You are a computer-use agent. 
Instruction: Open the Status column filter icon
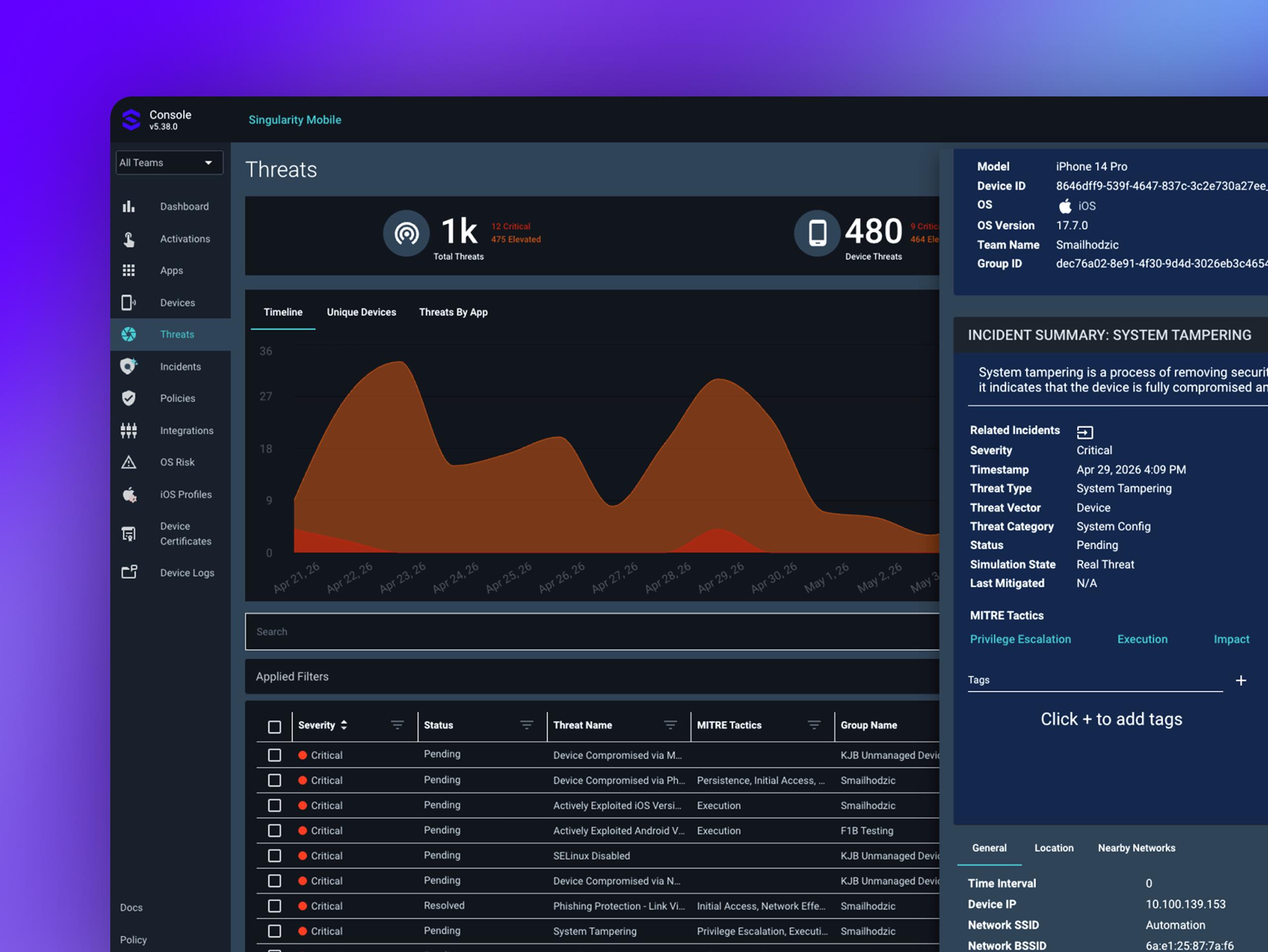coord(527,725)
